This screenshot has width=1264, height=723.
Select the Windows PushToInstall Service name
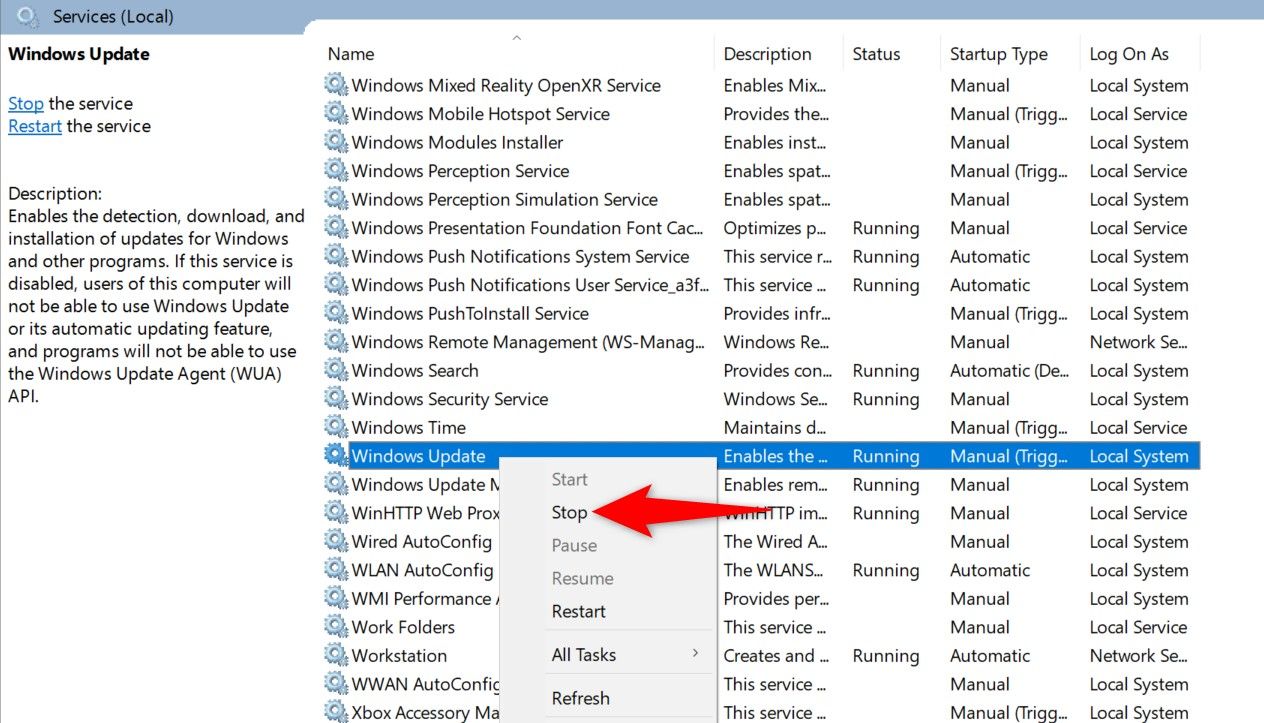470,313
